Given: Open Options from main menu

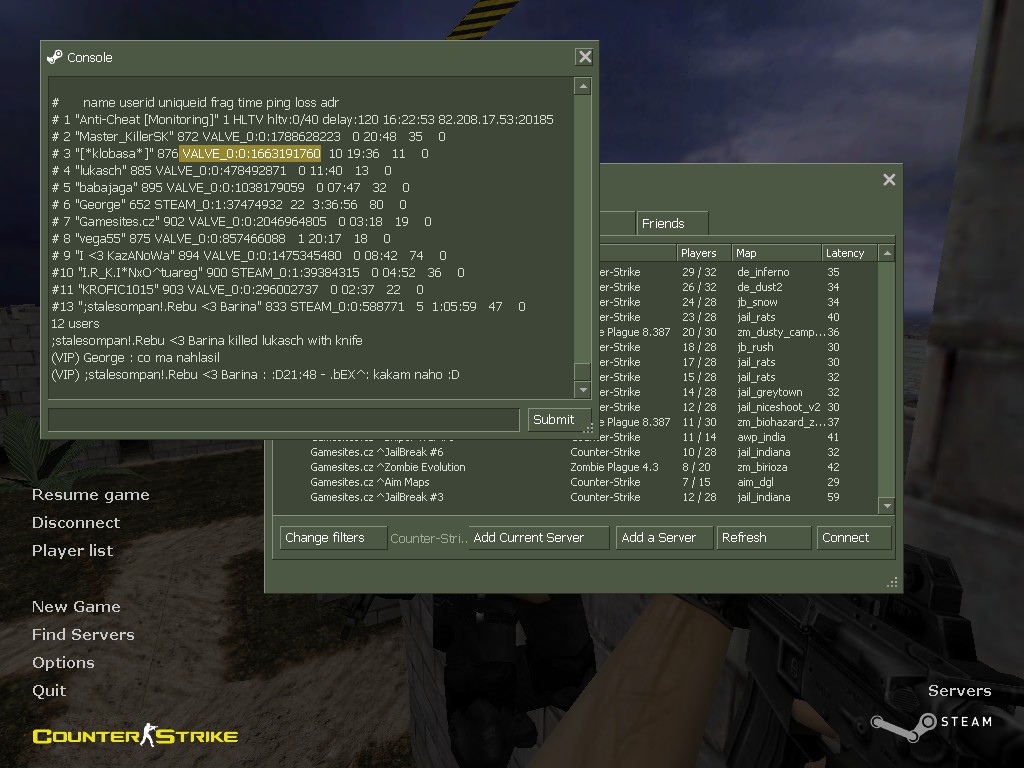Looking at the screenshot, I should 63,663.
